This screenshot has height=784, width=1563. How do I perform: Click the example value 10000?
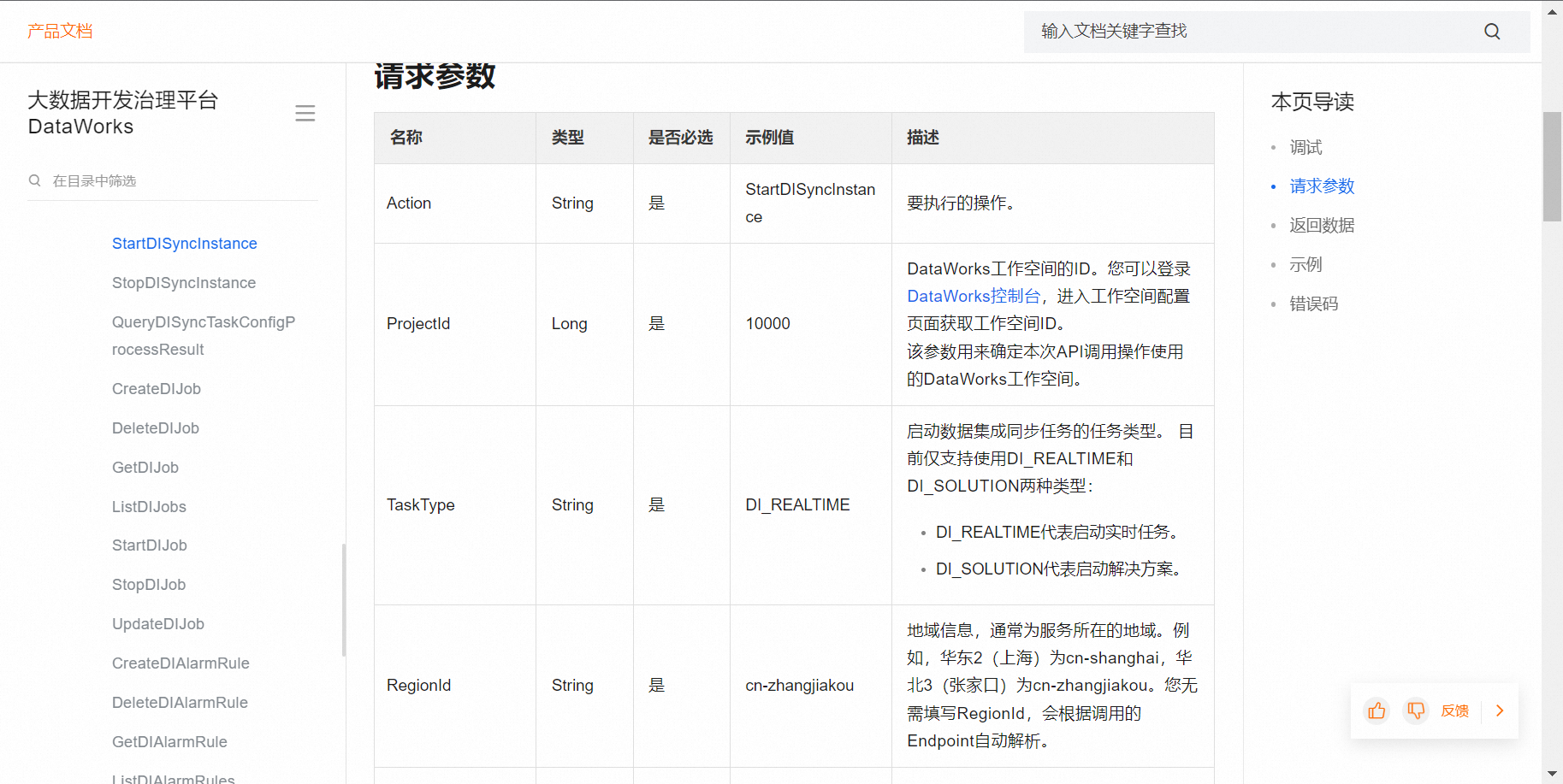(767, 324)
